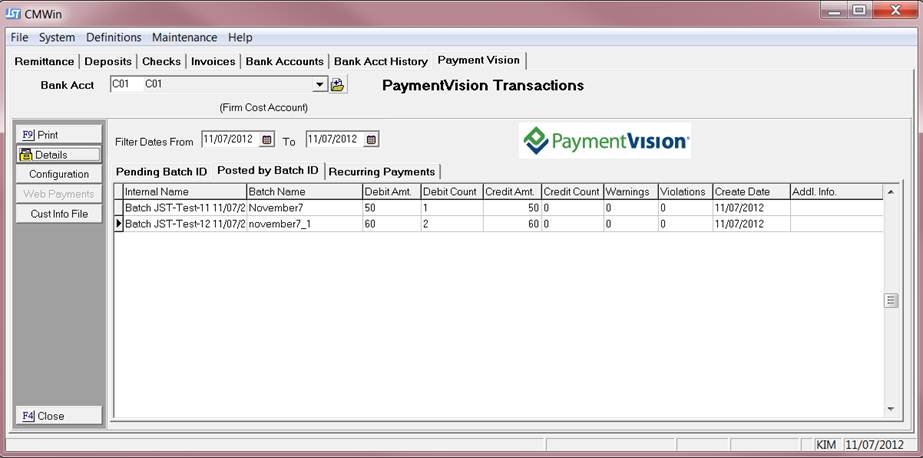Image resolution: width=923 pixels, height=458 pixels.
Task: Select the Recurring Payments tab
Action: [382, 171]
